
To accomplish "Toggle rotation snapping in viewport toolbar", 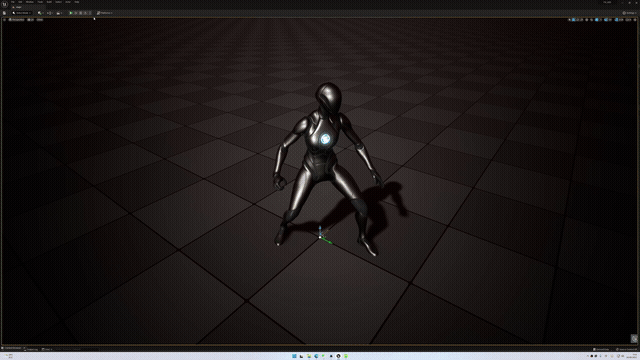I will tap(606, 20).
